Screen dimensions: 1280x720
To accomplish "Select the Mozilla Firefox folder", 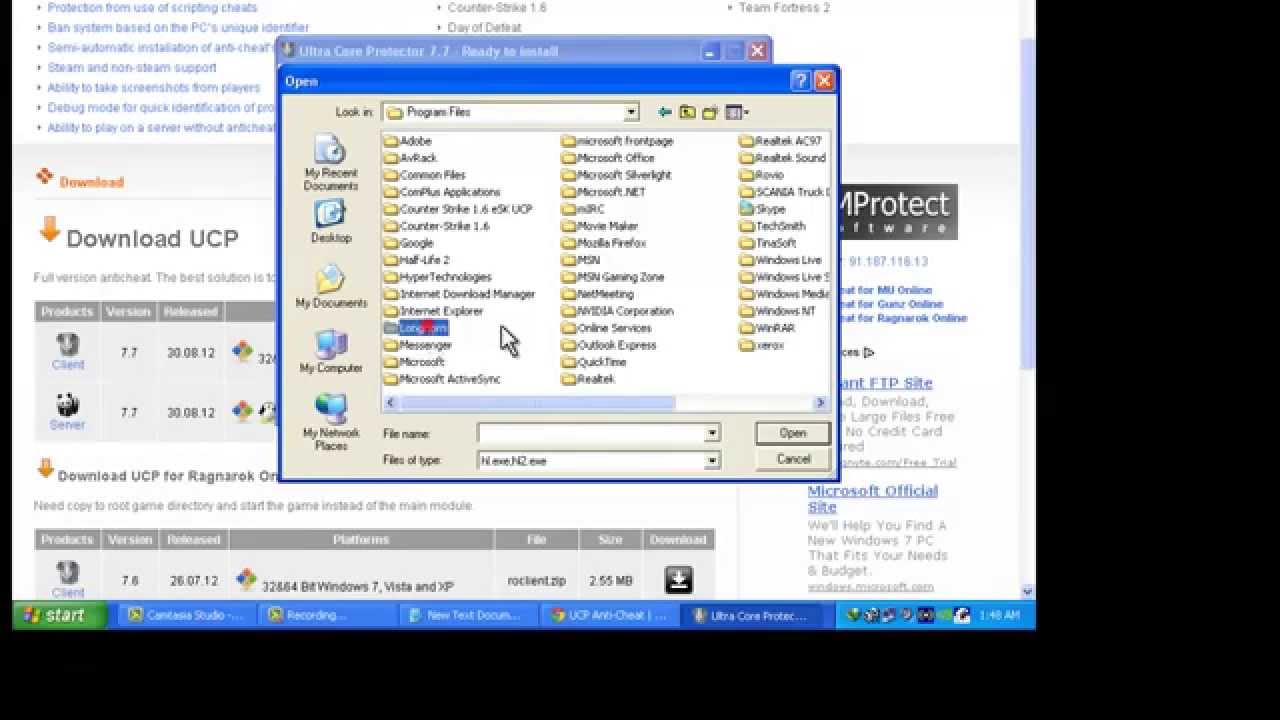I will 604,243.
